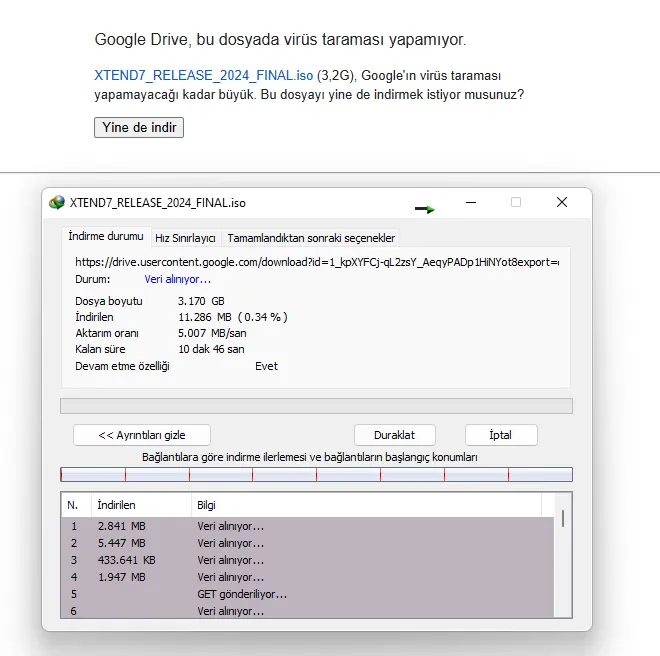Open the XTEND7_RELEASE_2024_FINAL.iso link on the Drive page
660x656 pixels.
pos(204,75)
